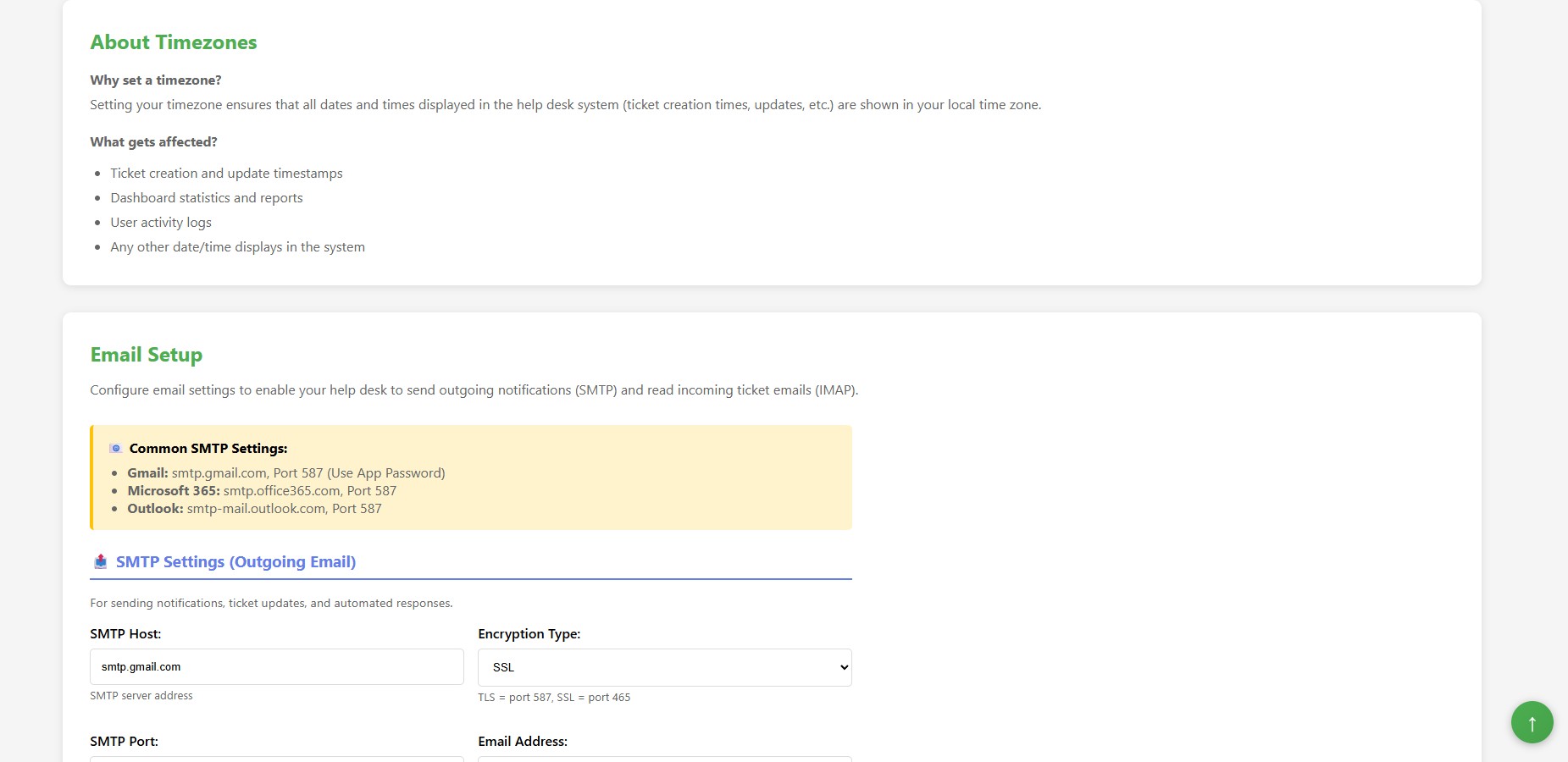
Task: Click the mailbox icon beside SMTP Settings
Action: tap(101, 561)
